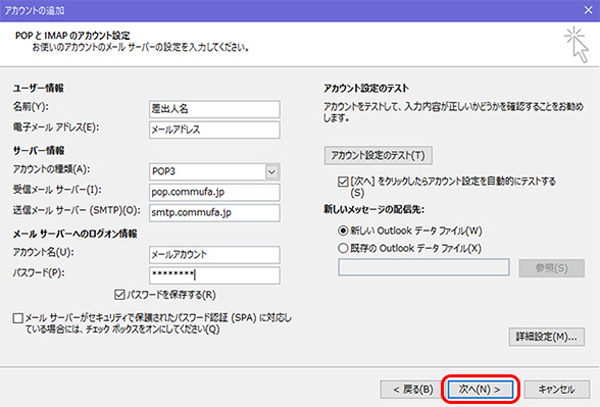Select the 受信メール サーバー field

pyautogui.click(x=211, y=190)
